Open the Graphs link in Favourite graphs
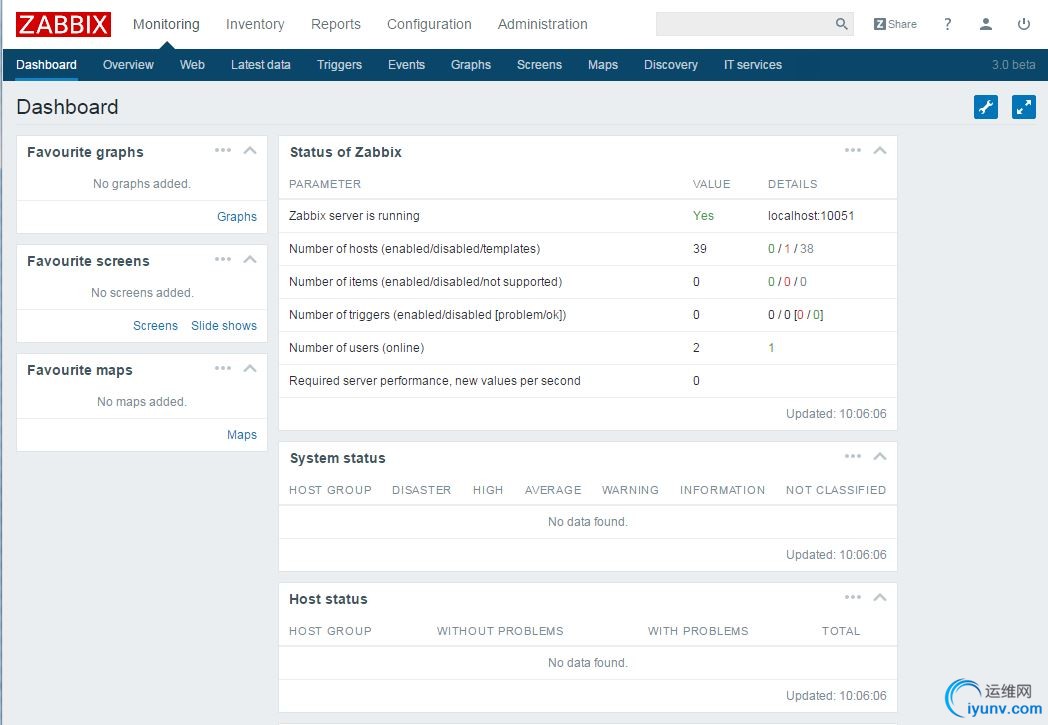1048x725 pixels. [x=237, y=217]
